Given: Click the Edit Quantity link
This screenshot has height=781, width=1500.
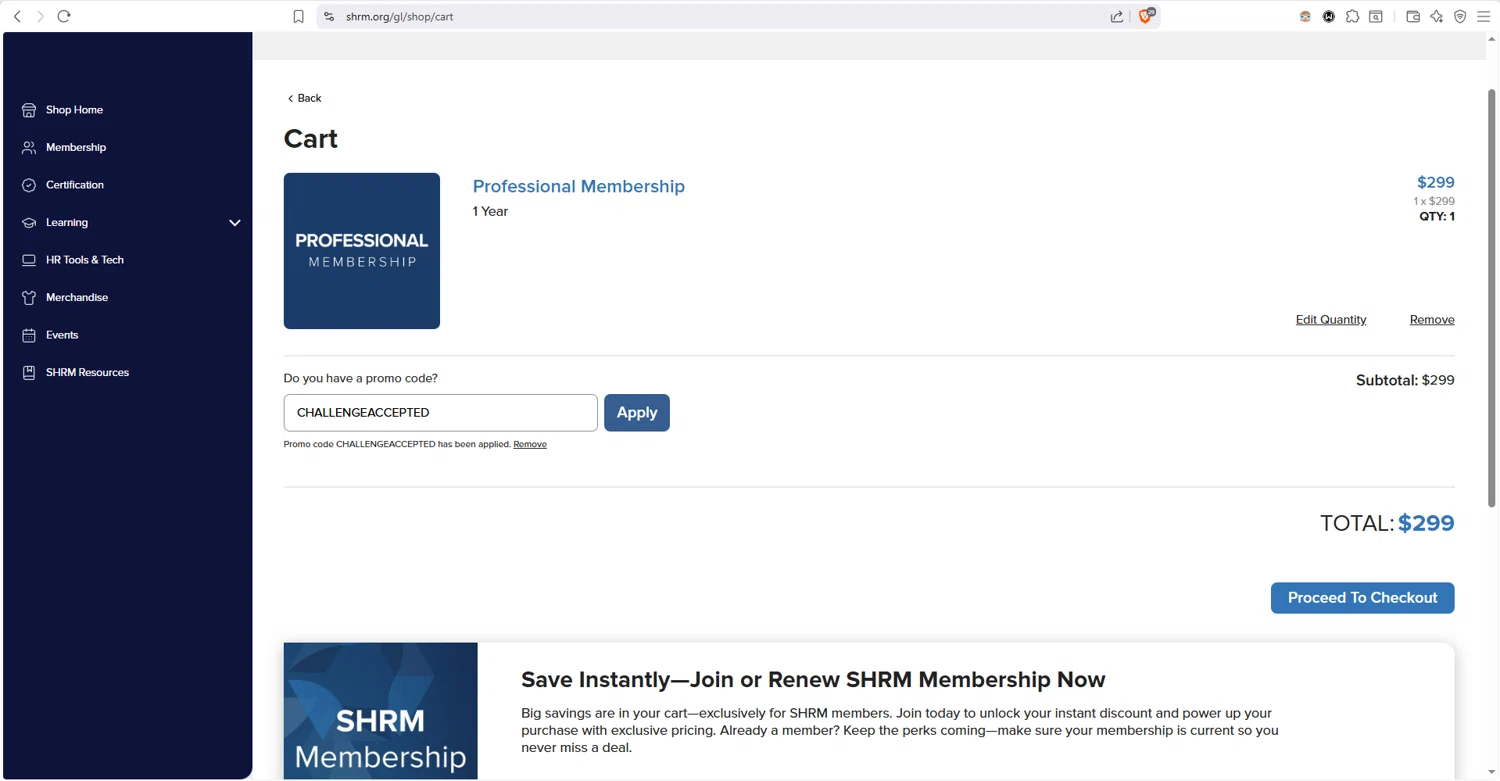Looking at the screenshot, I should pos(1330,320).
